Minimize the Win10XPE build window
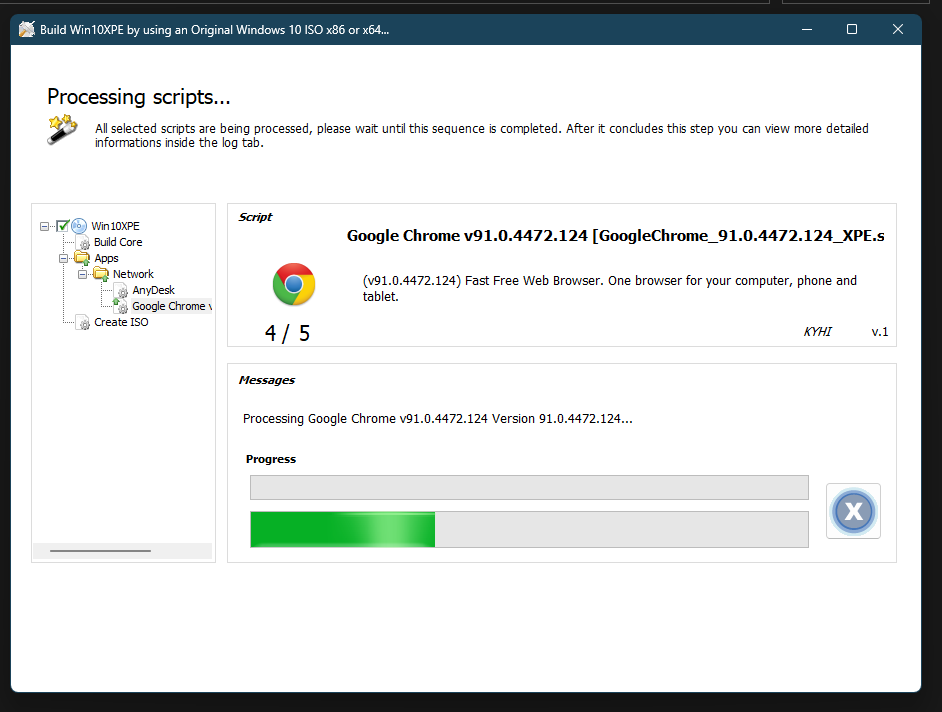Image resolution: width=942 pixels, height=712 pixels. (x=807, y=29)
